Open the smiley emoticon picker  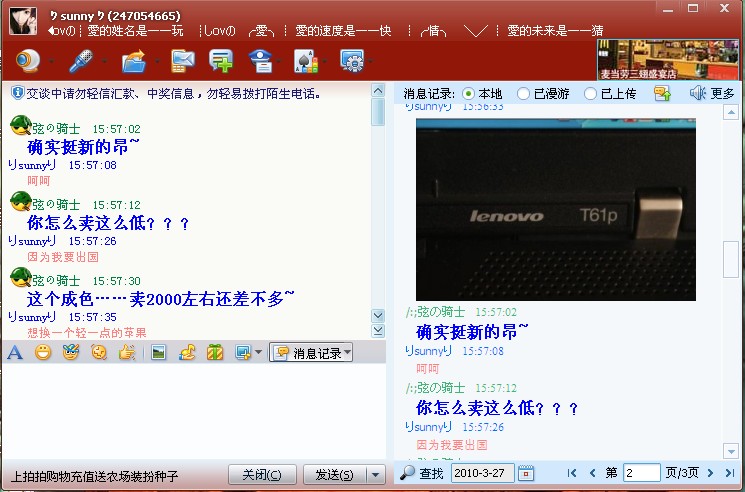pos(43,352)
